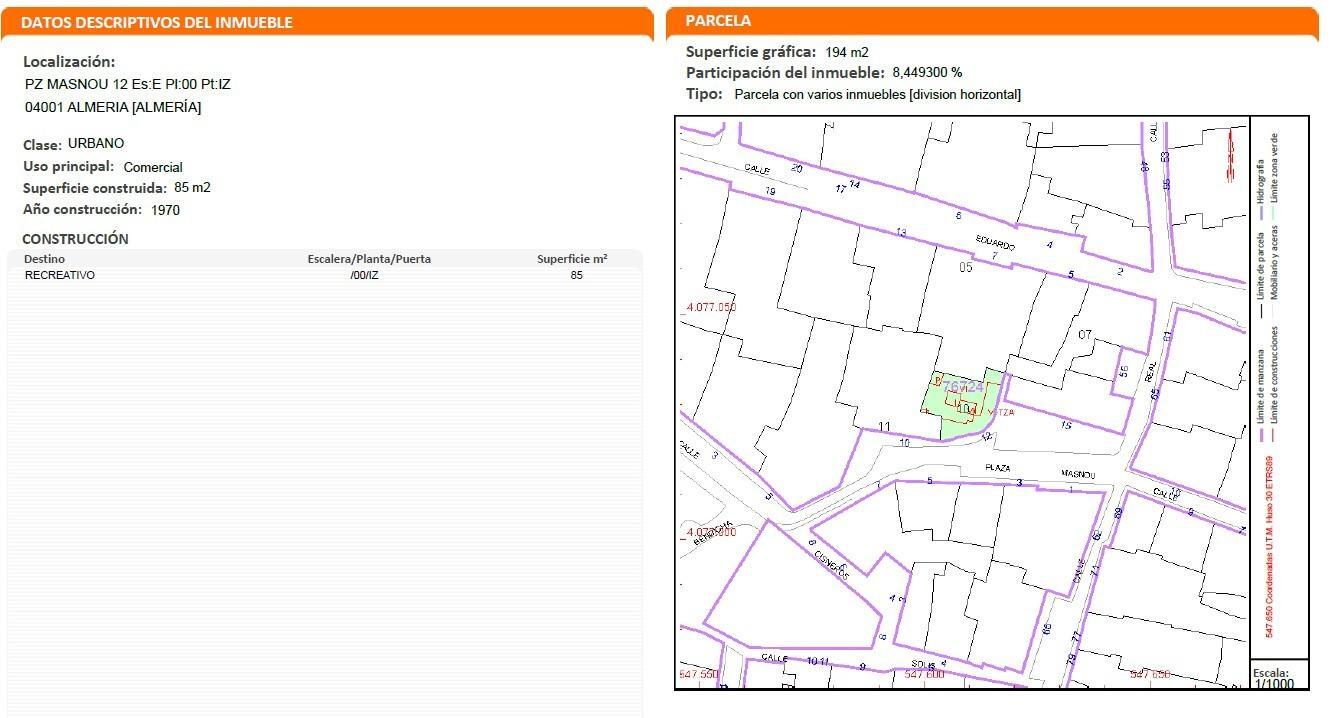Click the Escalera/Planta/Puerta column header
The width and height of the screenshot is (1331, 718).
[x=369, y=259]
